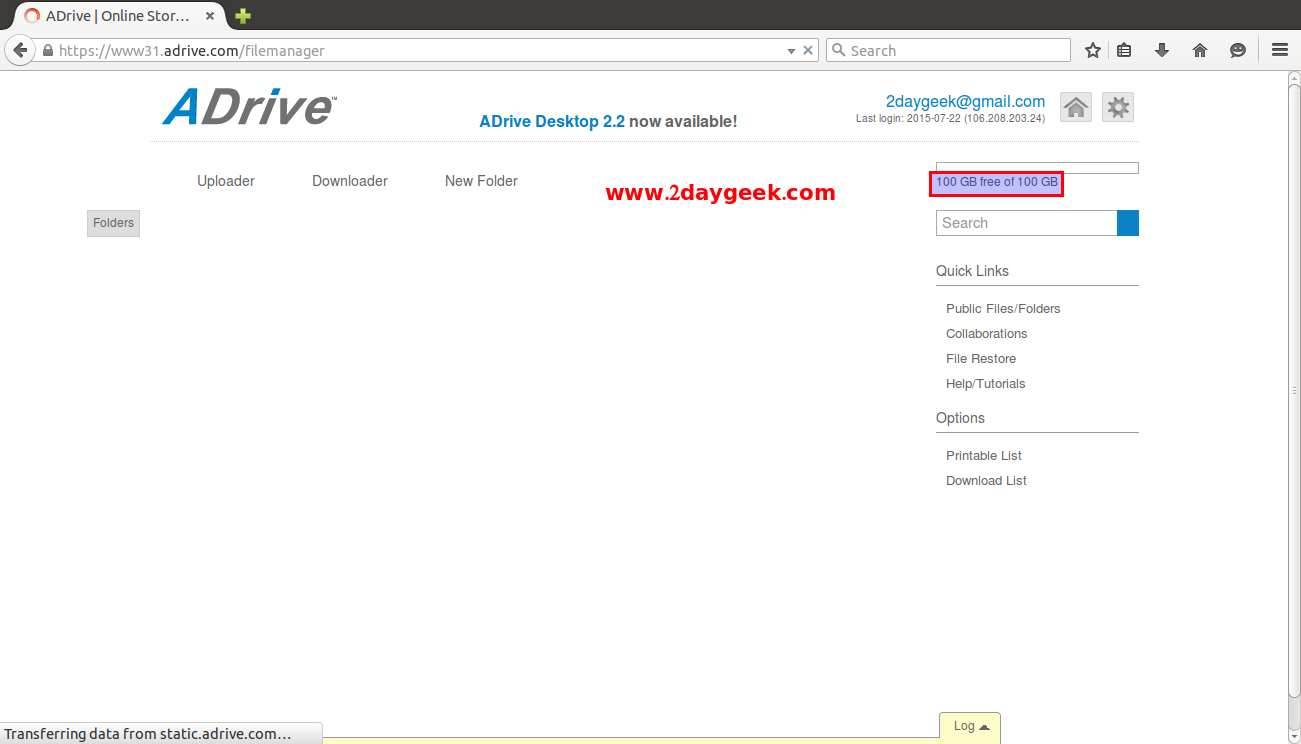Close the ADrive browser tab
1301x744 pixels.
tap(209, 16)
